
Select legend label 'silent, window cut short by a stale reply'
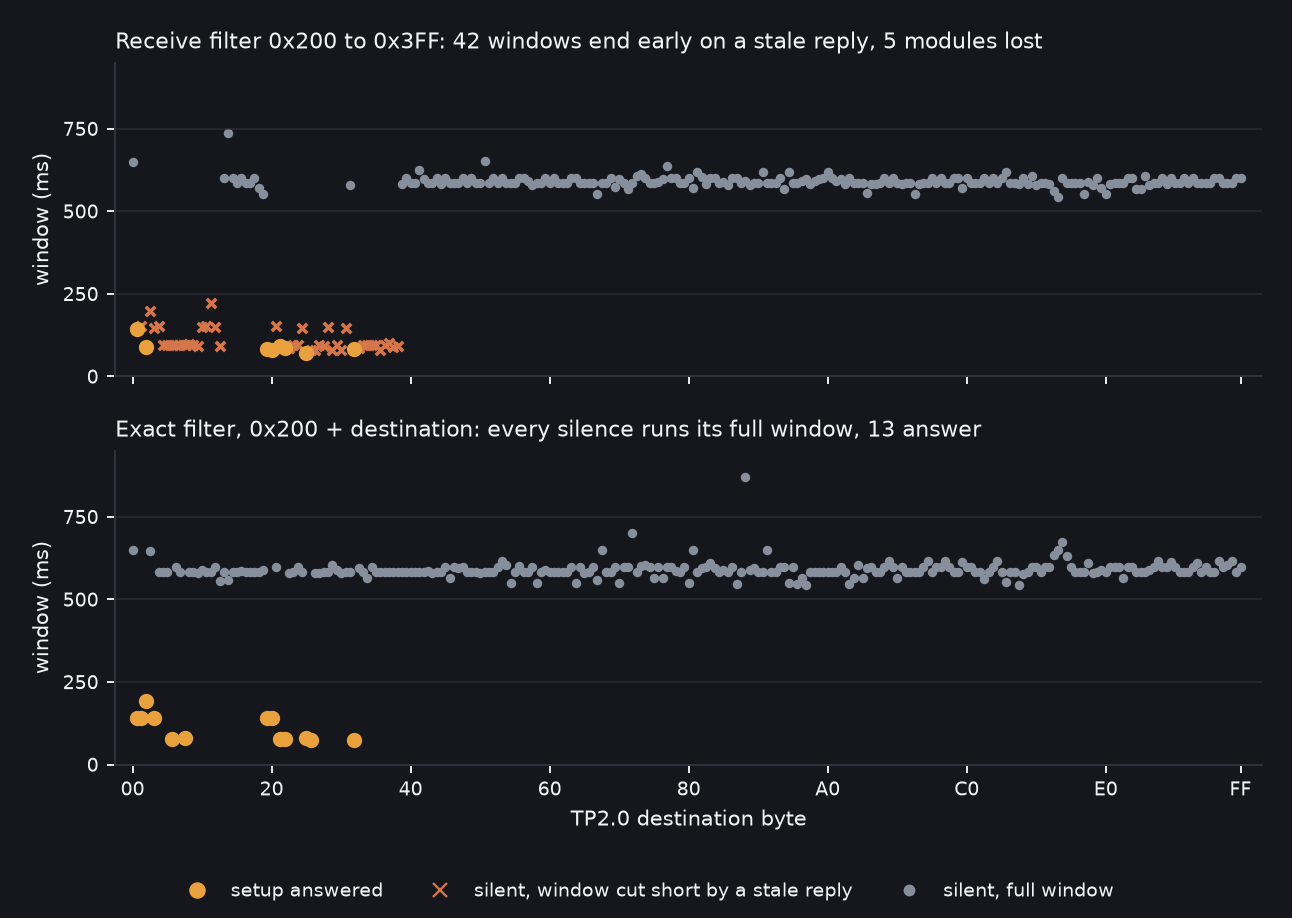(x=663, y=890)
